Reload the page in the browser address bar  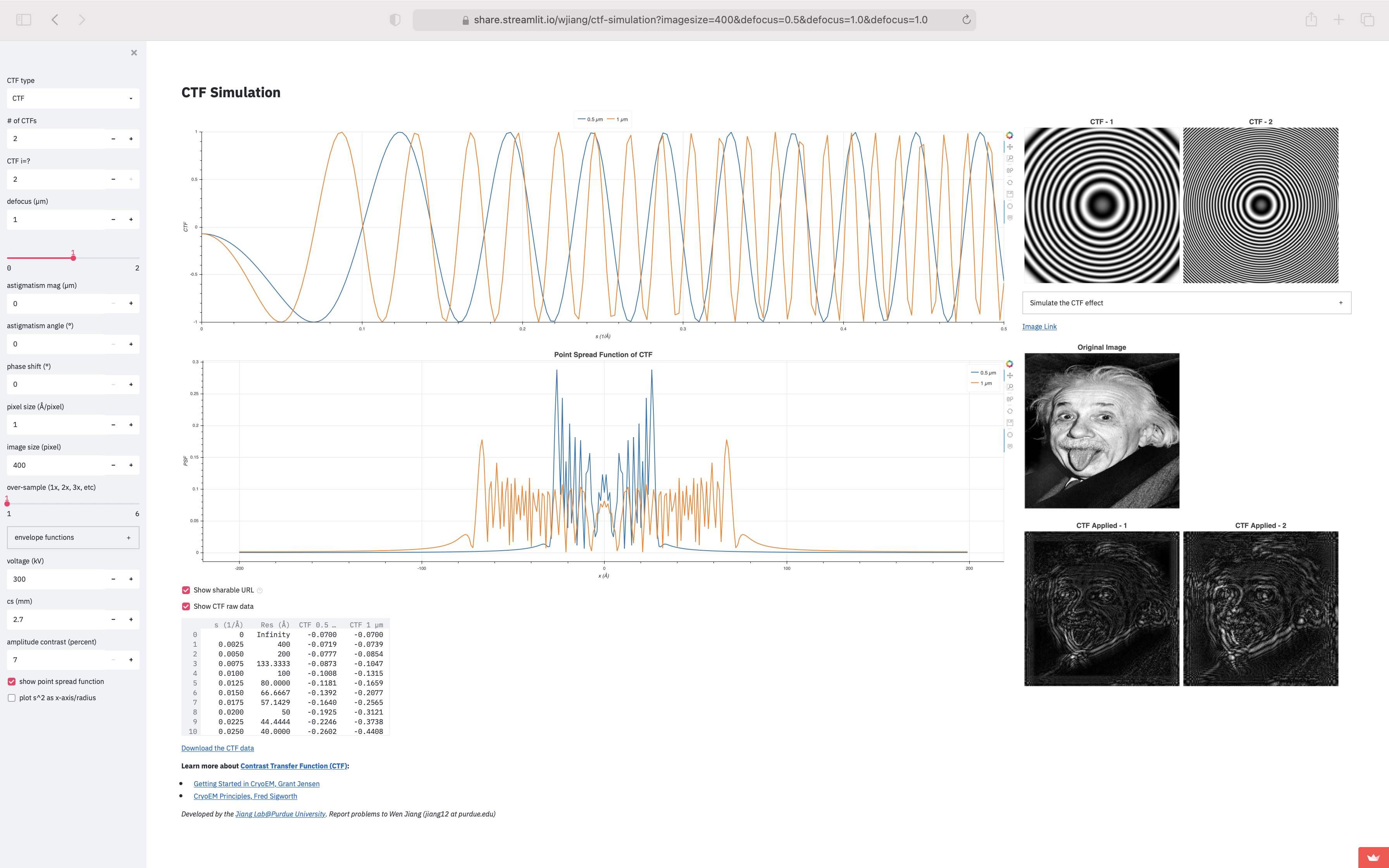966,20
